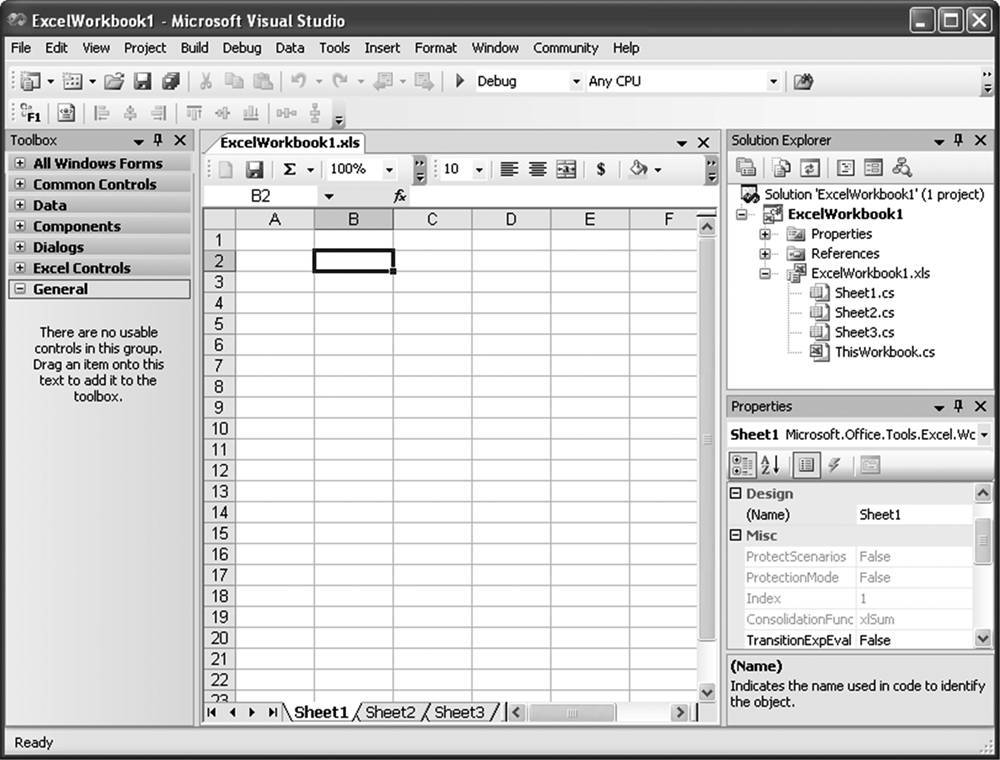Image resolution: width=1000 pixels, height=760 pixels.
Task: Open the Properties object selector dropdown
Action: (x=984, y=435)
